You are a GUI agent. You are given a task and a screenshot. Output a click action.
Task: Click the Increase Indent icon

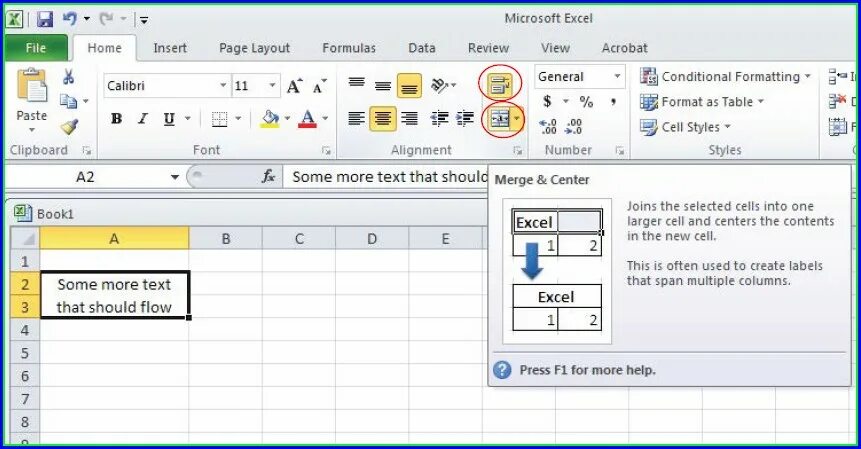(x=465, y=118)
